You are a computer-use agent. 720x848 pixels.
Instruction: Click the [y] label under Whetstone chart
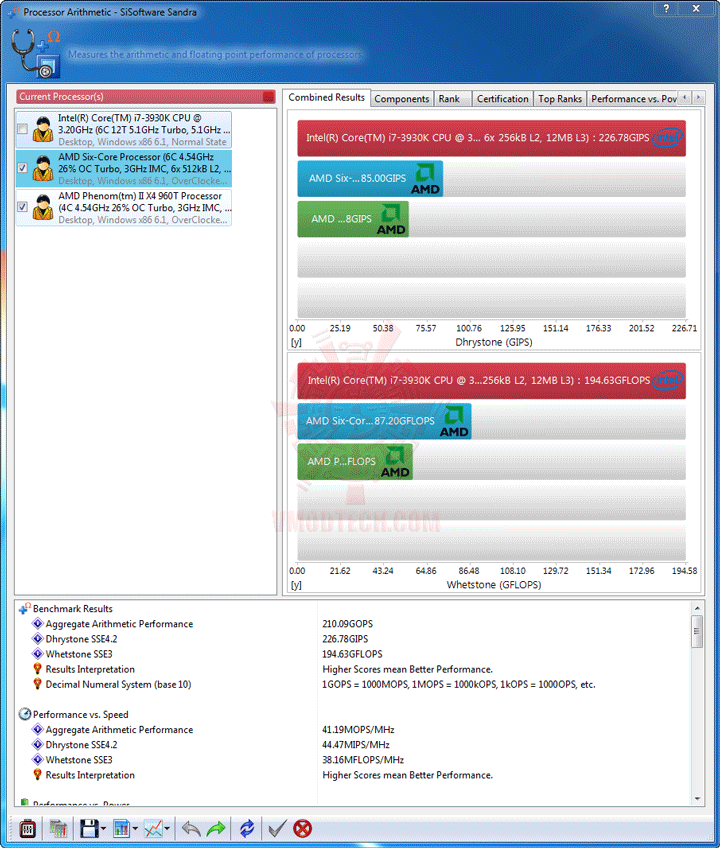tap(296, 585)
